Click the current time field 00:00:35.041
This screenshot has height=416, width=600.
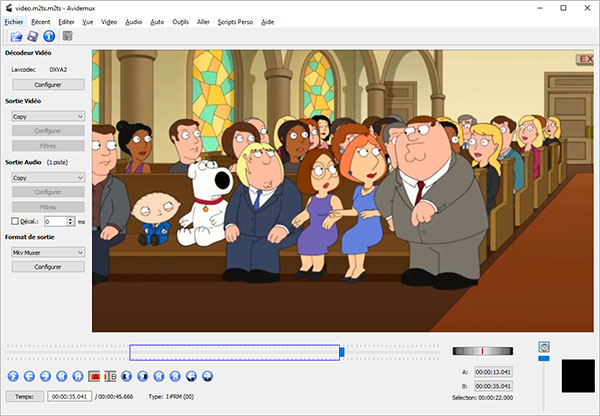coord(70,396)
